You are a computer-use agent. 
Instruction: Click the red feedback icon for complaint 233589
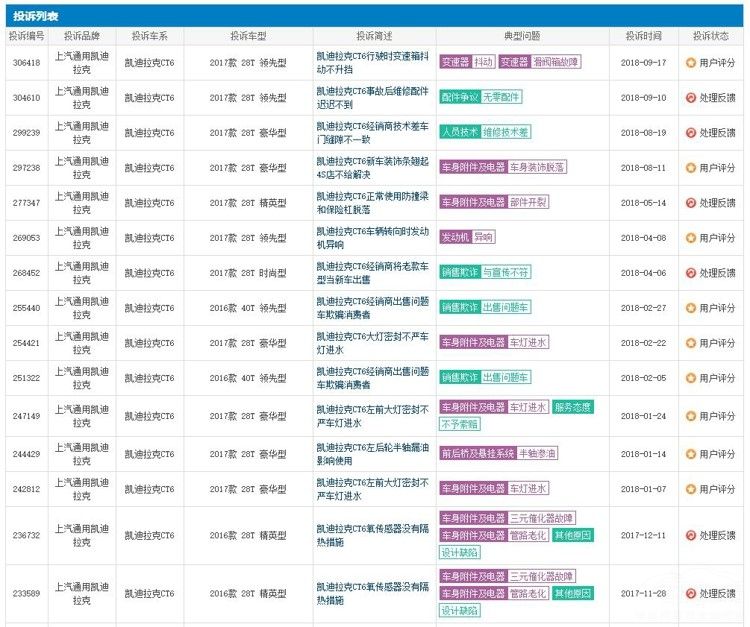point(690,593)
